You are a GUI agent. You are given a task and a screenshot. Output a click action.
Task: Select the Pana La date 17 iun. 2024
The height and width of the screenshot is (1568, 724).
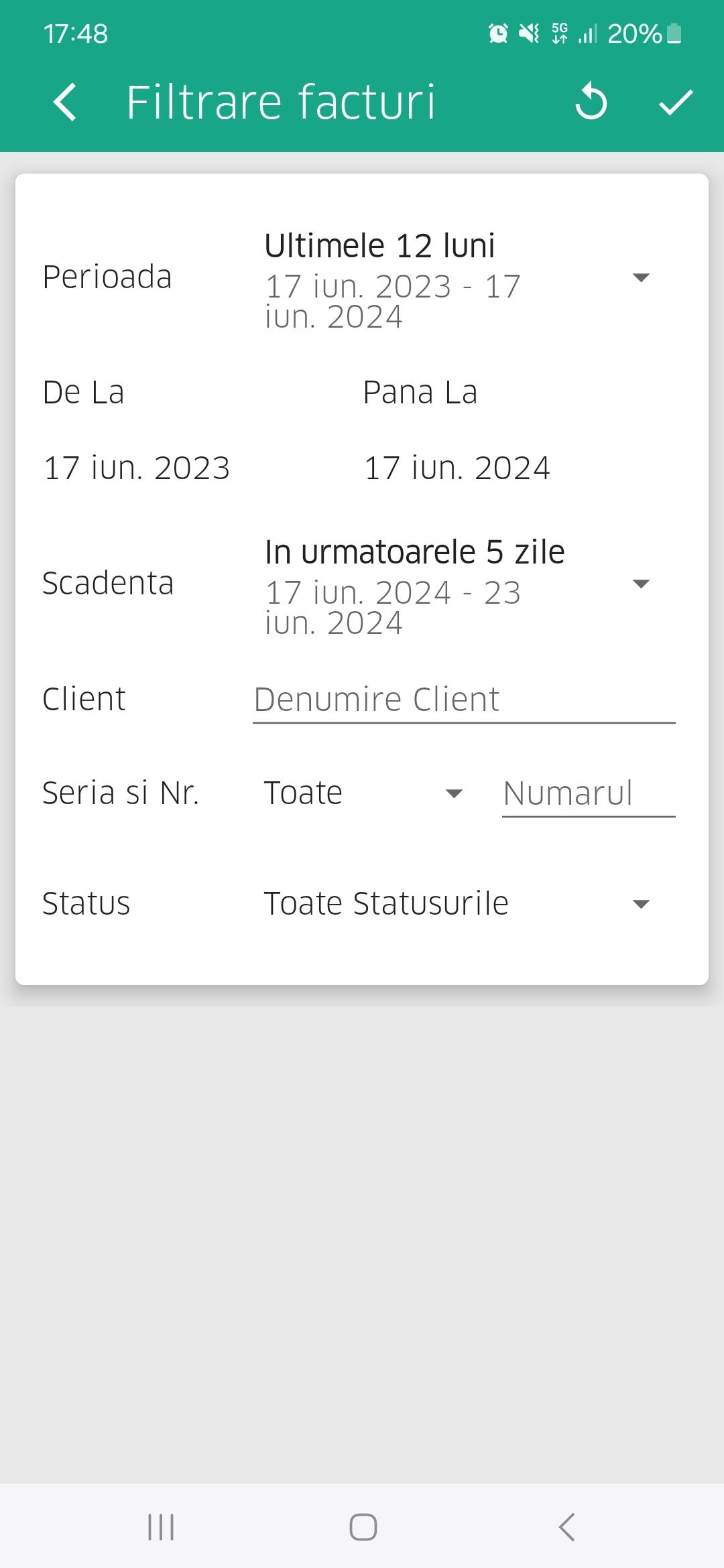457,468
